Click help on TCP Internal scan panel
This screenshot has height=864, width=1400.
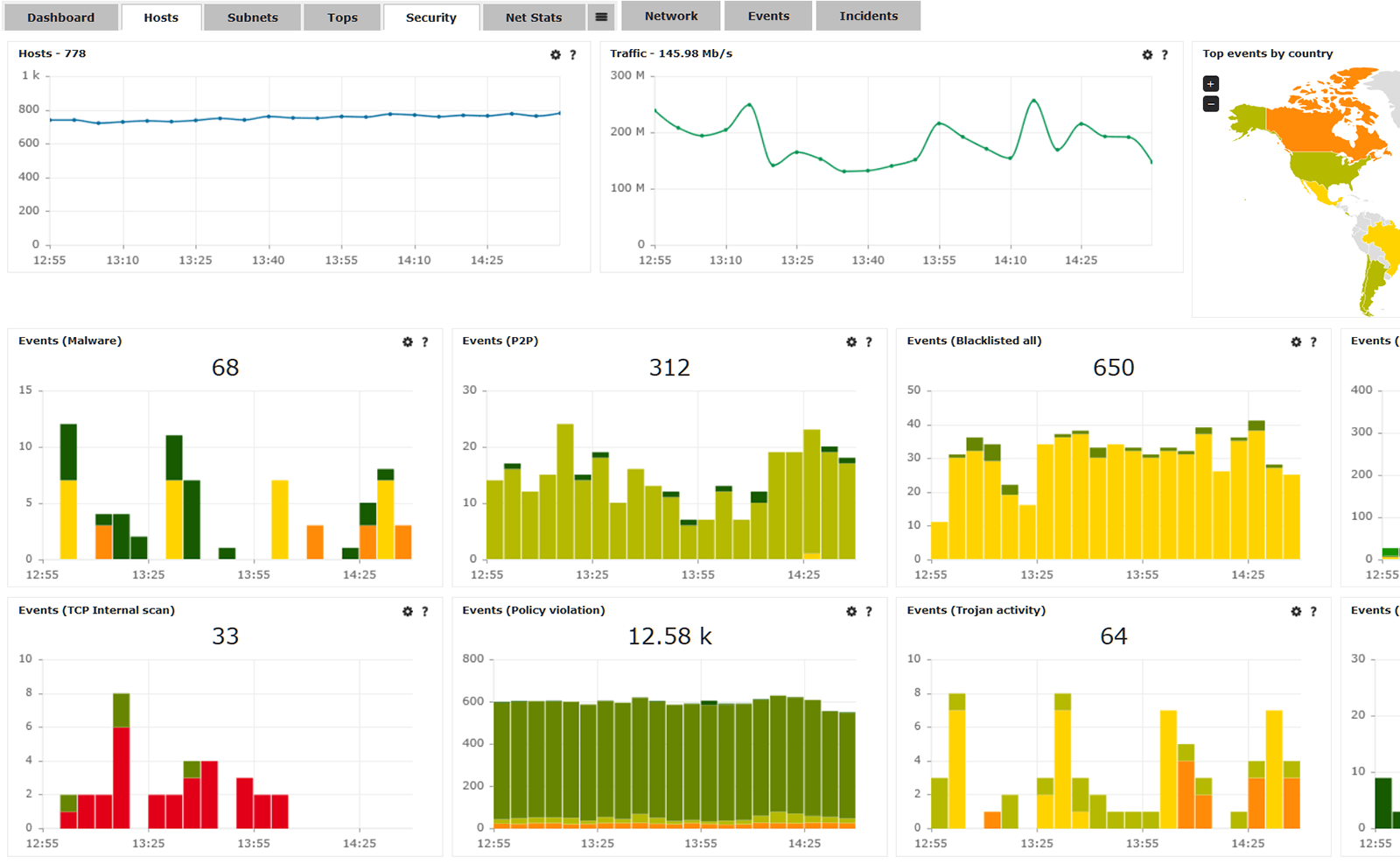[424, 612]
